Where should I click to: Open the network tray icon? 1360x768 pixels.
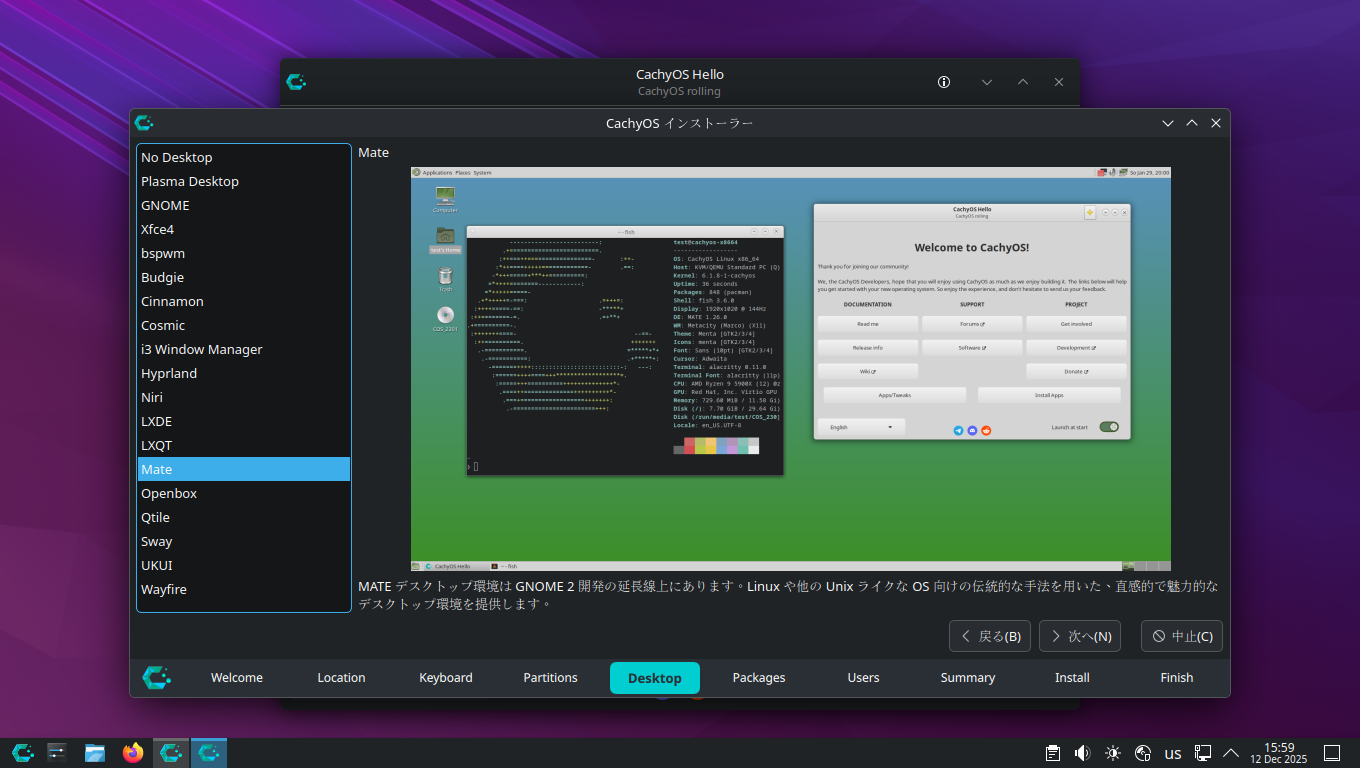point(1203,753)
